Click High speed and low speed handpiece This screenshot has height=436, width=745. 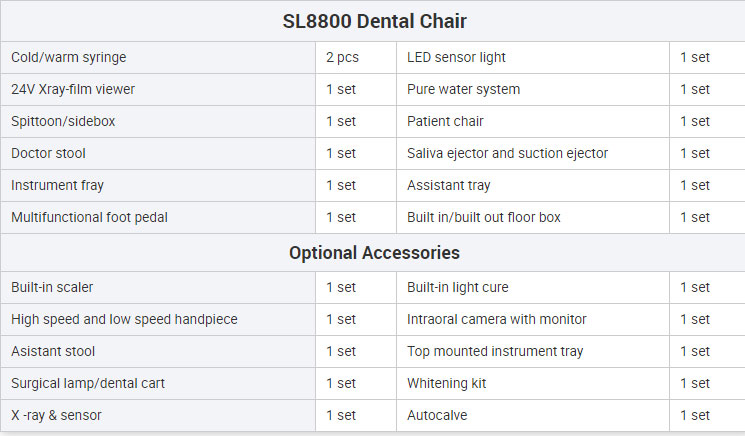coord(124,319)
